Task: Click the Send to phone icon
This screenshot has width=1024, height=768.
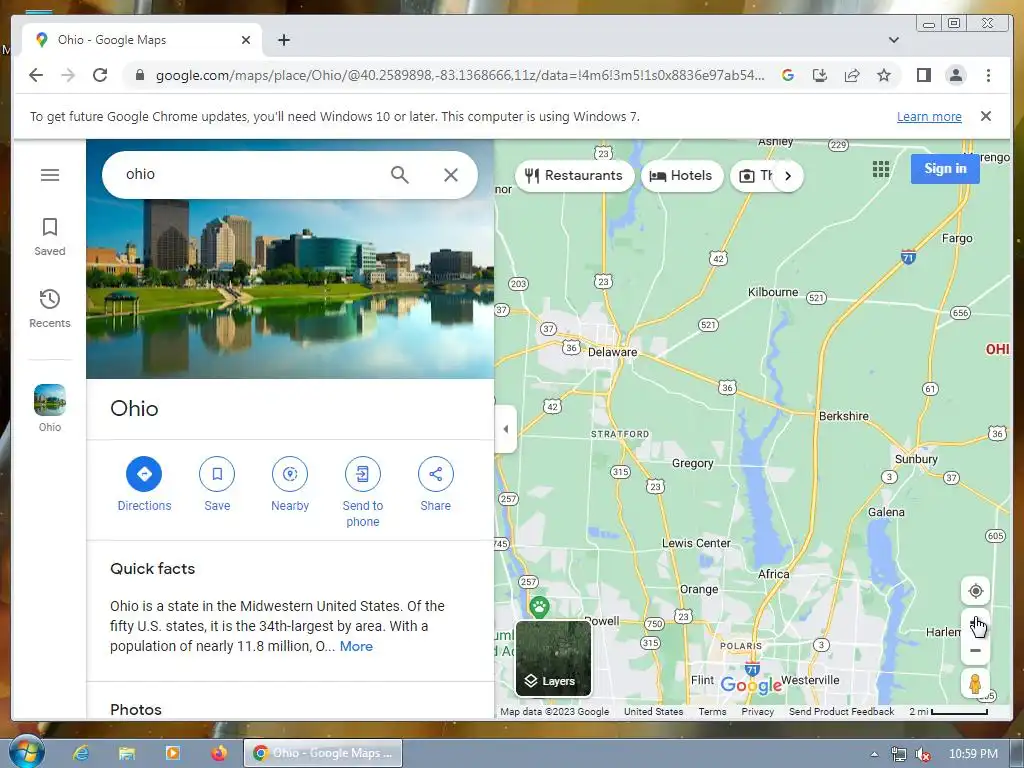Action: pos(362,474)
